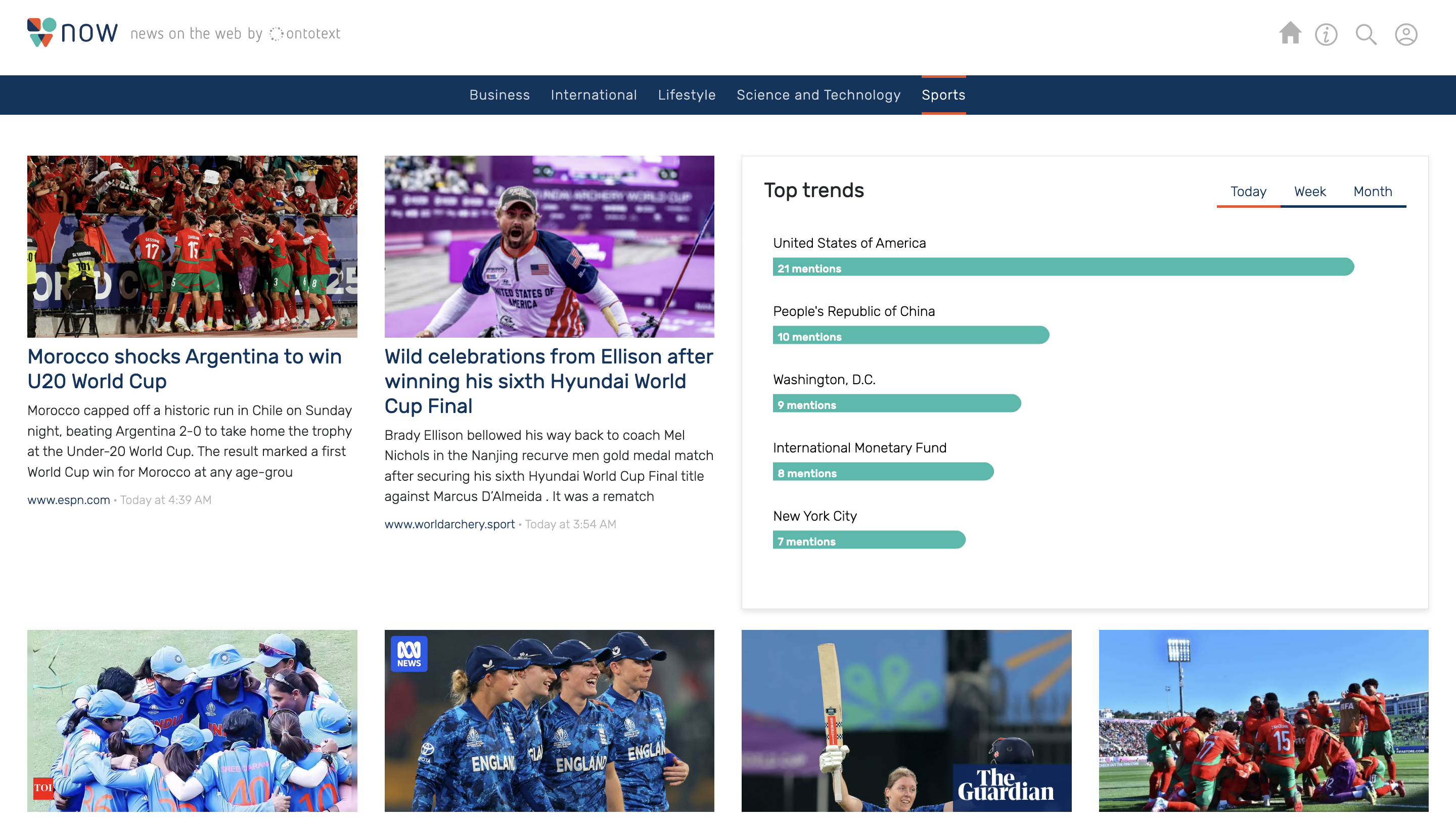Open the info icon in header

click(x=1326, y=34)
